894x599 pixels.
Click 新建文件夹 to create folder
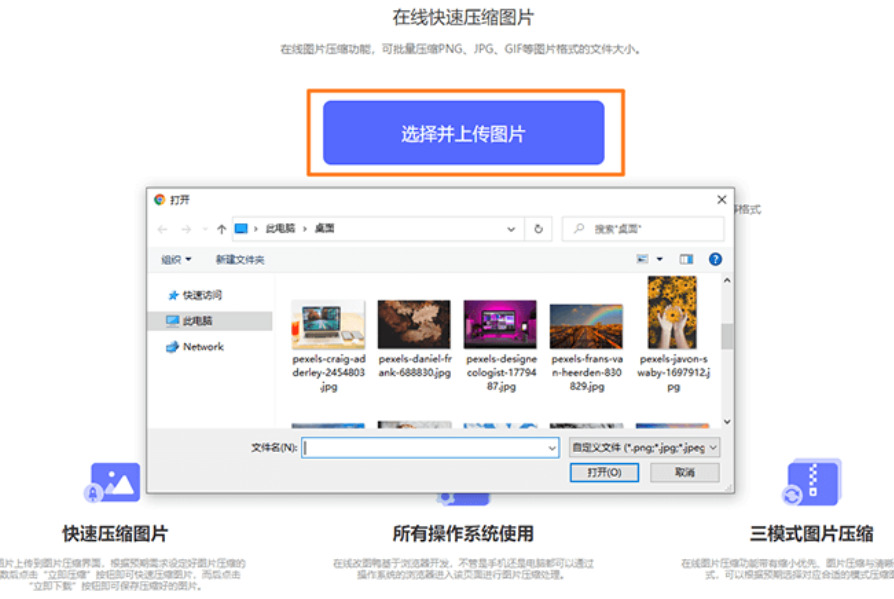pyautogui.click(x=240, y=260)
